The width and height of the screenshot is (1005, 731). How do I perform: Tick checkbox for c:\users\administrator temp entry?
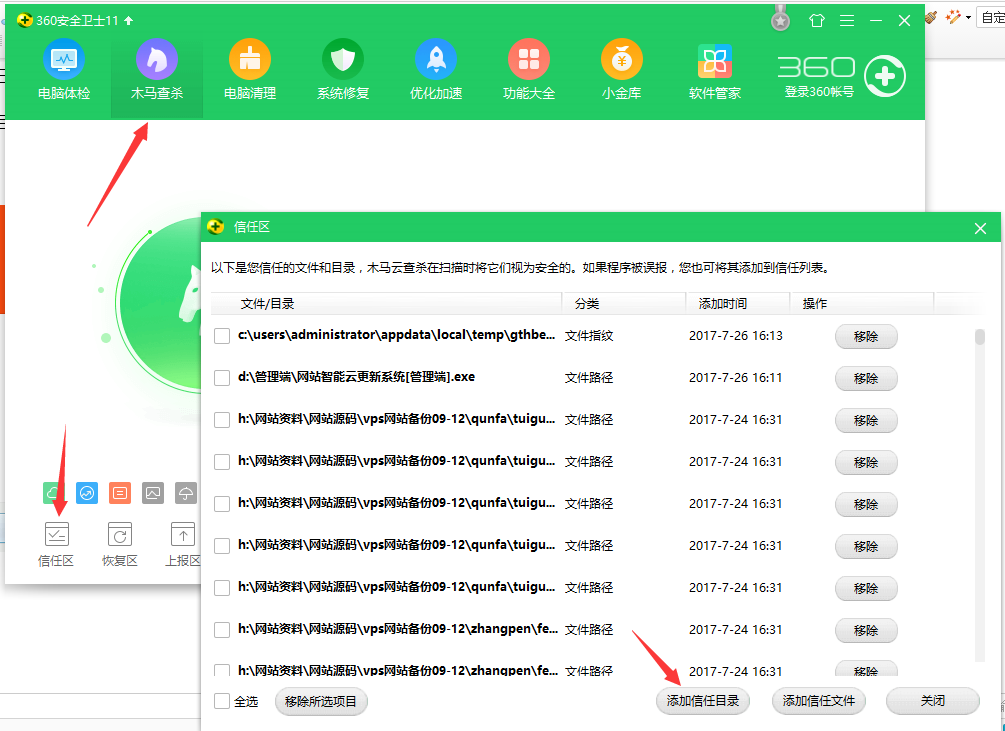[222, 336]
